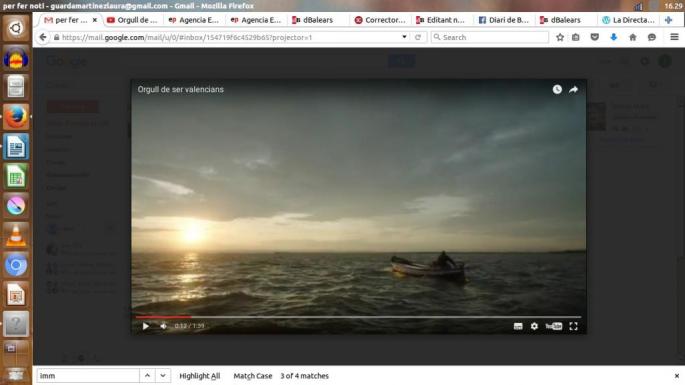Seek along the red video progress bar

(x=358, y=317)
